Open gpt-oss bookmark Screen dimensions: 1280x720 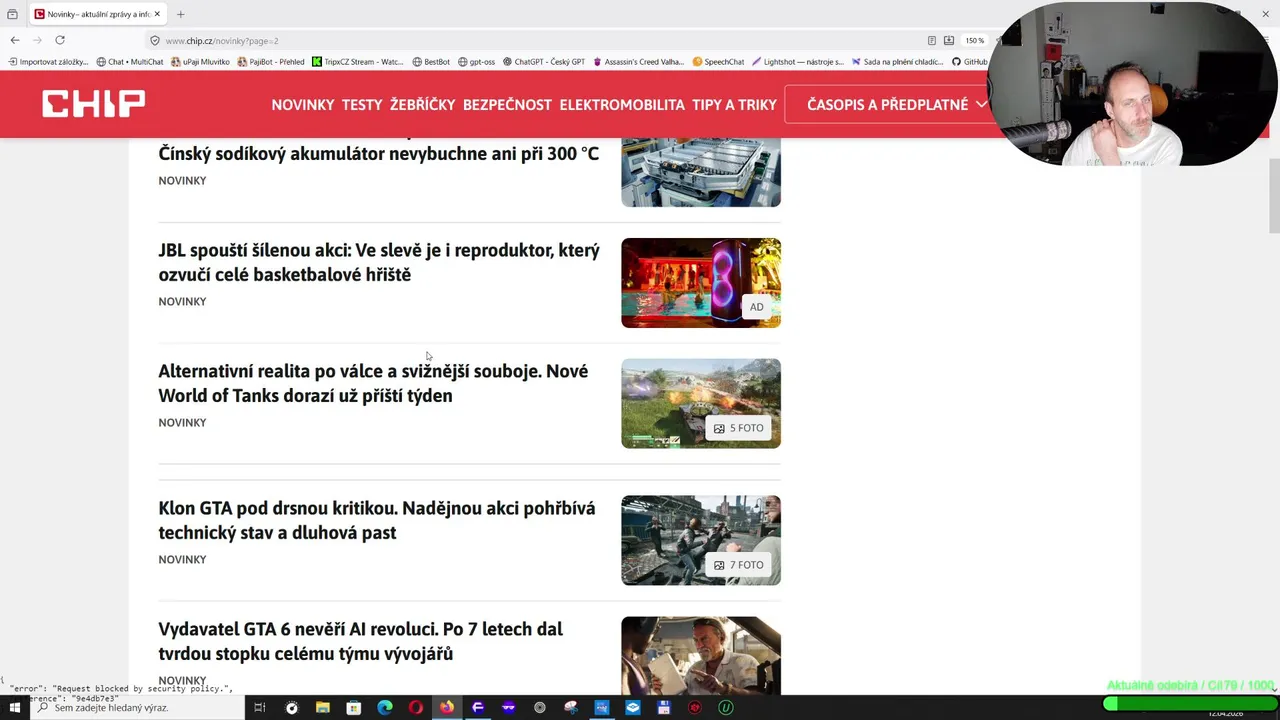click(x=476, y=62)
